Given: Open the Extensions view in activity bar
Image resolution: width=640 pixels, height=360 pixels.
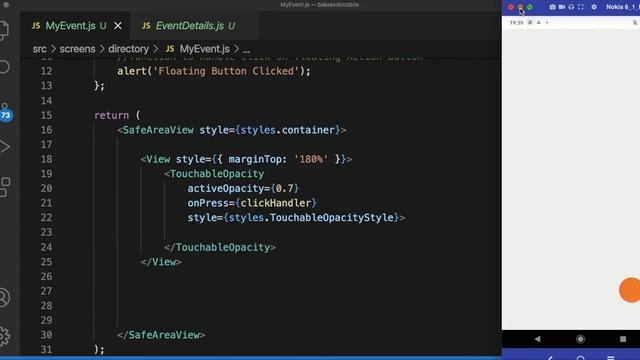Looking at the screenshot, I should (x=5, y=187).
